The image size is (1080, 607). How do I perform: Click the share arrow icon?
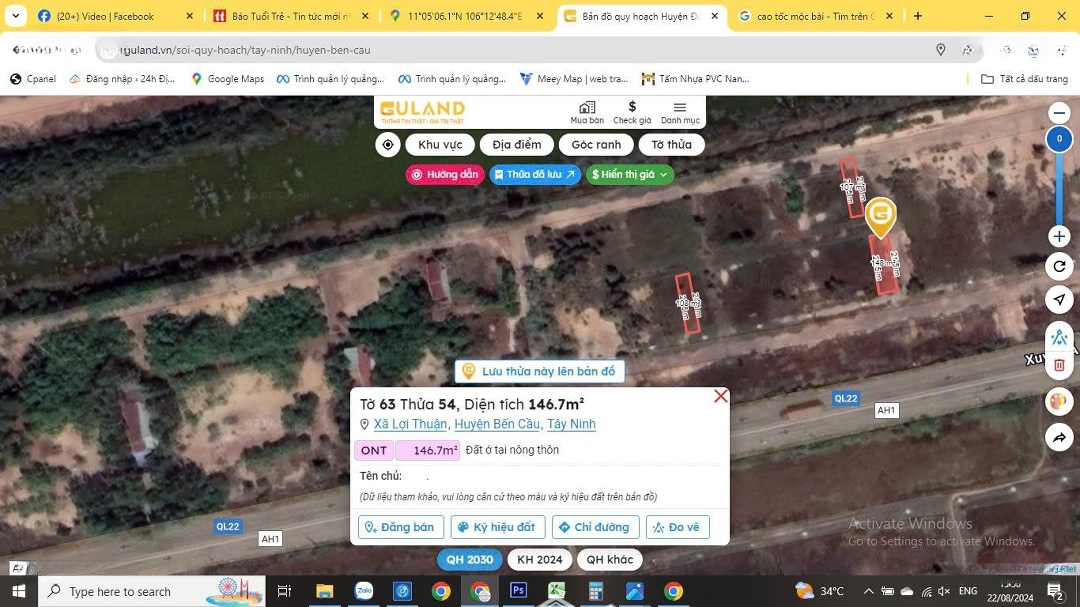point(1059,437)
